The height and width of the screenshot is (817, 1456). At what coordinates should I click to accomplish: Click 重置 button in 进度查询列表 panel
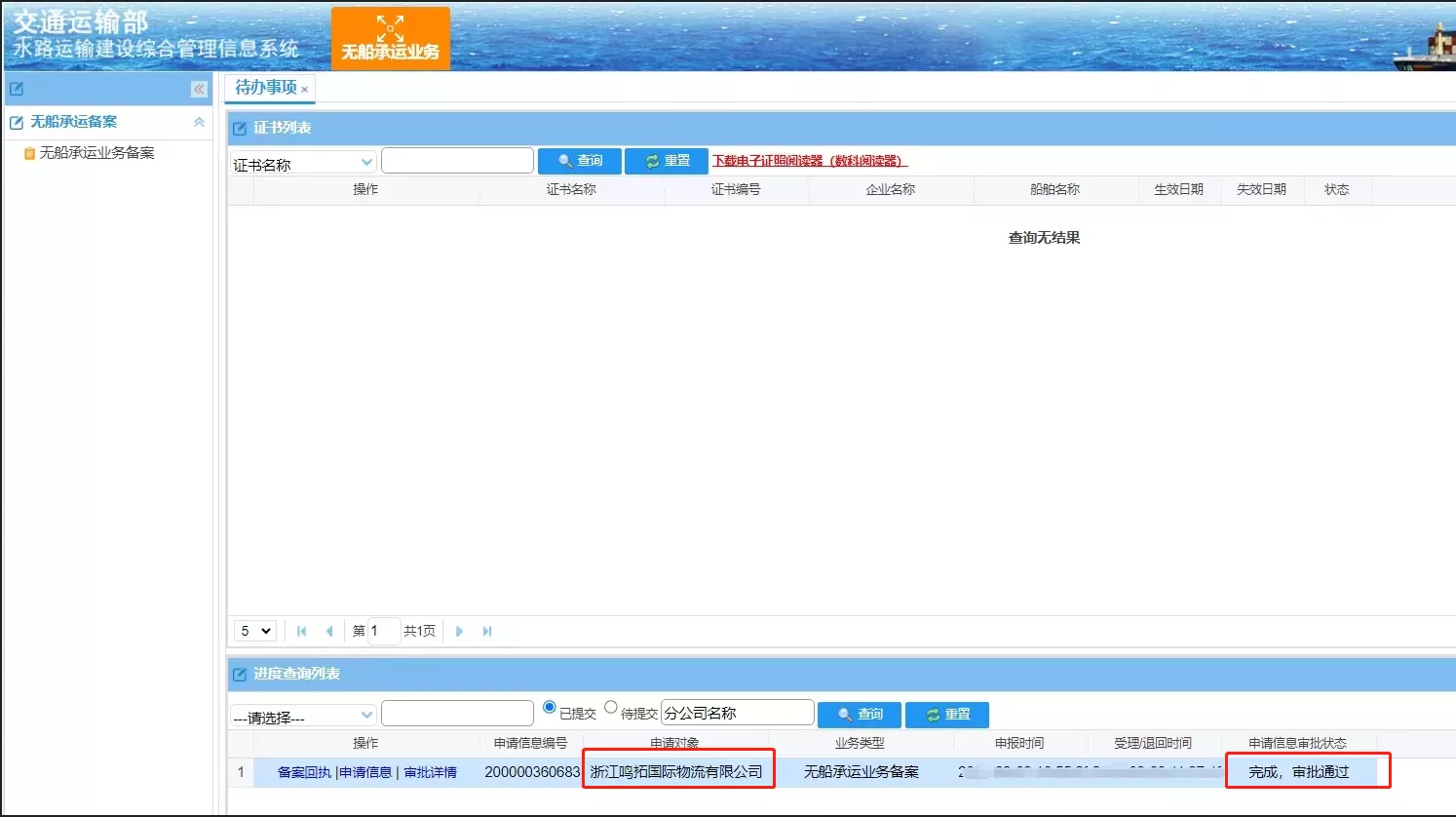[947, 715]
